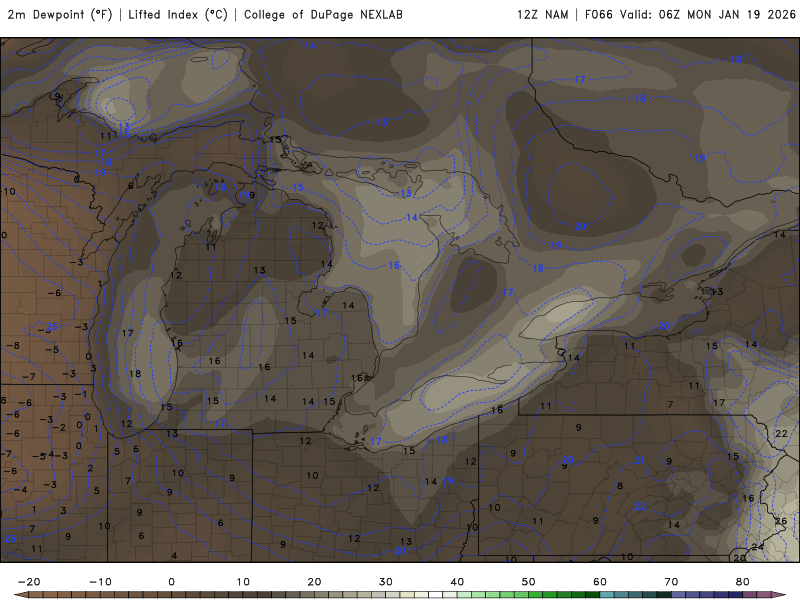The width and height of the screenshot is (800, 600).
Task: Click the -8 dewpoint value in western Wisconsin
Action: [x=14, y=345]
